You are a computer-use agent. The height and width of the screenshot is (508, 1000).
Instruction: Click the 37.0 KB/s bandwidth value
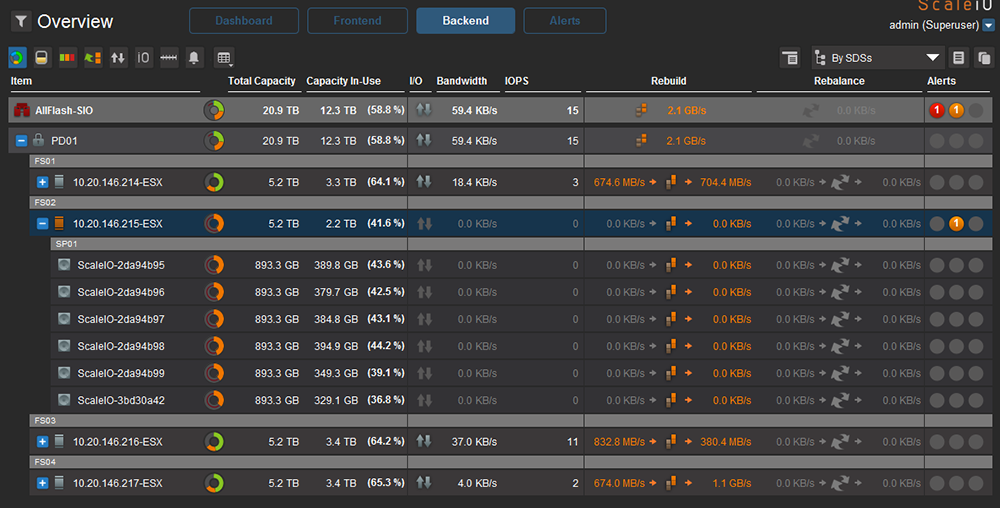pos(474,442)
